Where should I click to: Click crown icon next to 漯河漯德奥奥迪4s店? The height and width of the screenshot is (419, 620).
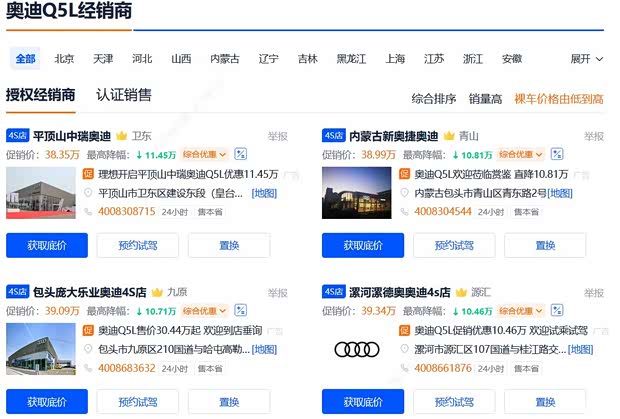pos(461,292)
